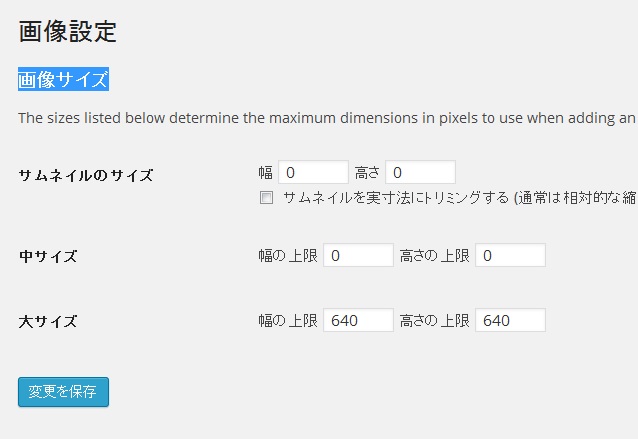Click the 中サイズ row label
The image size is (638, 439).
(48, 256)
